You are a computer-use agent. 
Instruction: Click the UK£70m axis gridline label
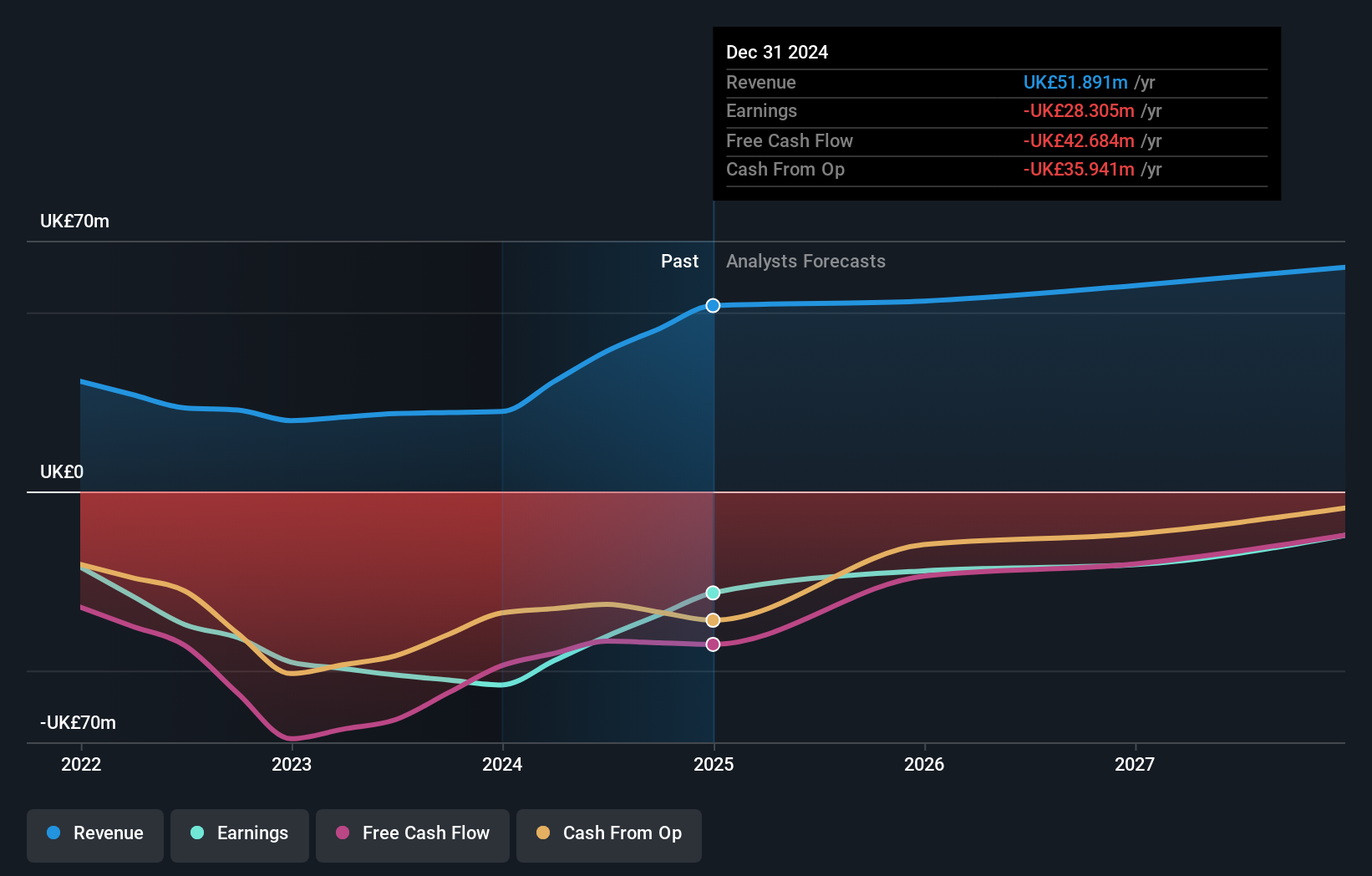(x=74, y=222)
